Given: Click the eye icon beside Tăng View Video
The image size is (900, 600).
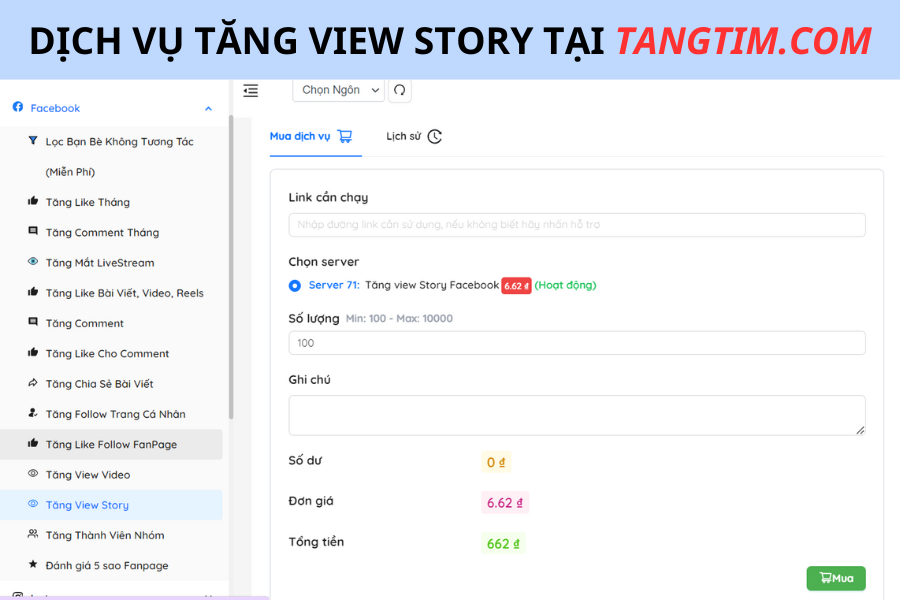Looking at the screenshot, I should pos(33,473).
